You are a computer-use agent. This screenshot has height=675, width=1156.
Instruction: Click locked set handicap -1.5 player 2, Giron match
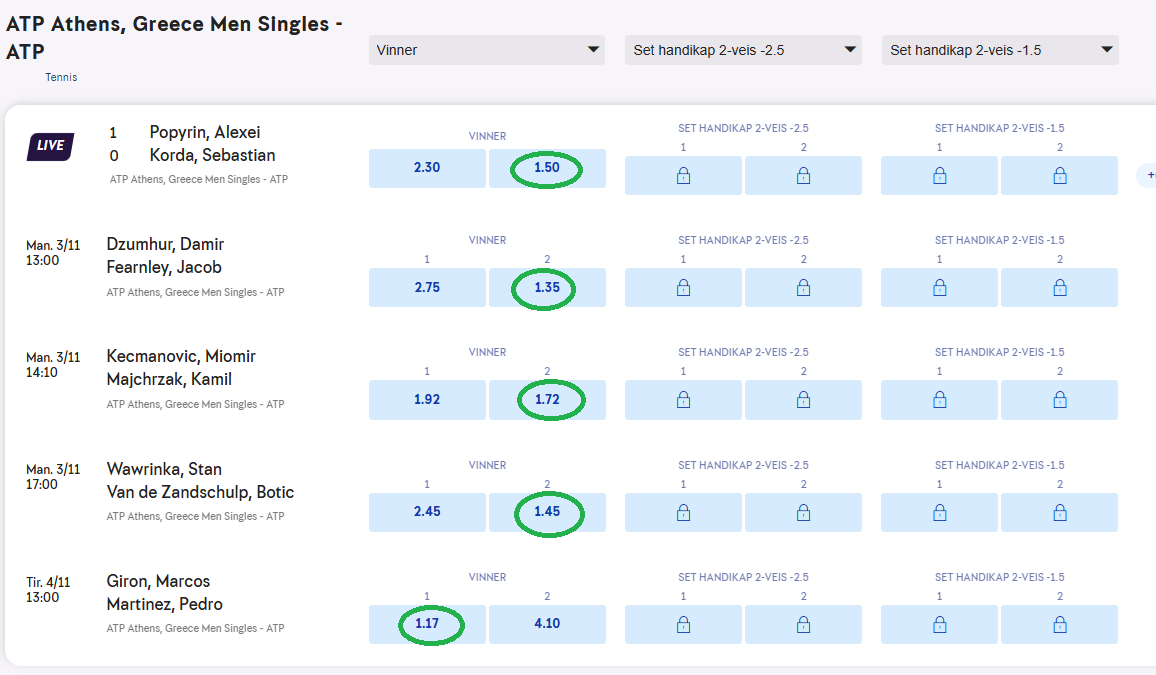pos(1059,625)
